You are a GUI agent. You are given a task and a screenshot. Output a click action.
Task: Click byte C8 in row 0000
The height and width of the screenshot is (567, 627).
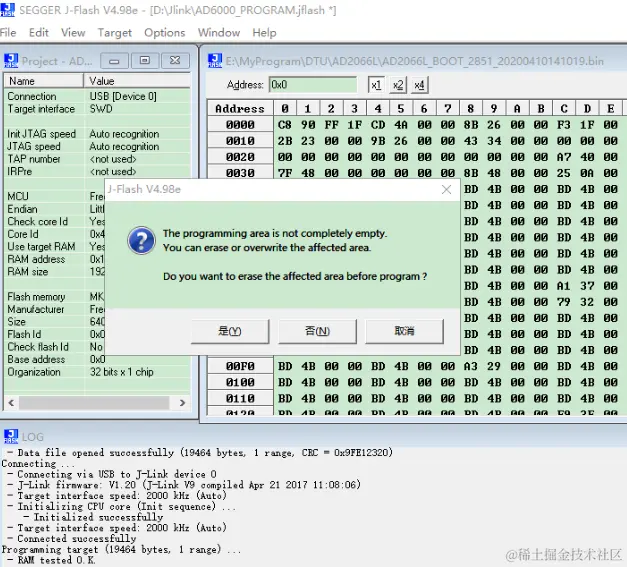point(285,125)
